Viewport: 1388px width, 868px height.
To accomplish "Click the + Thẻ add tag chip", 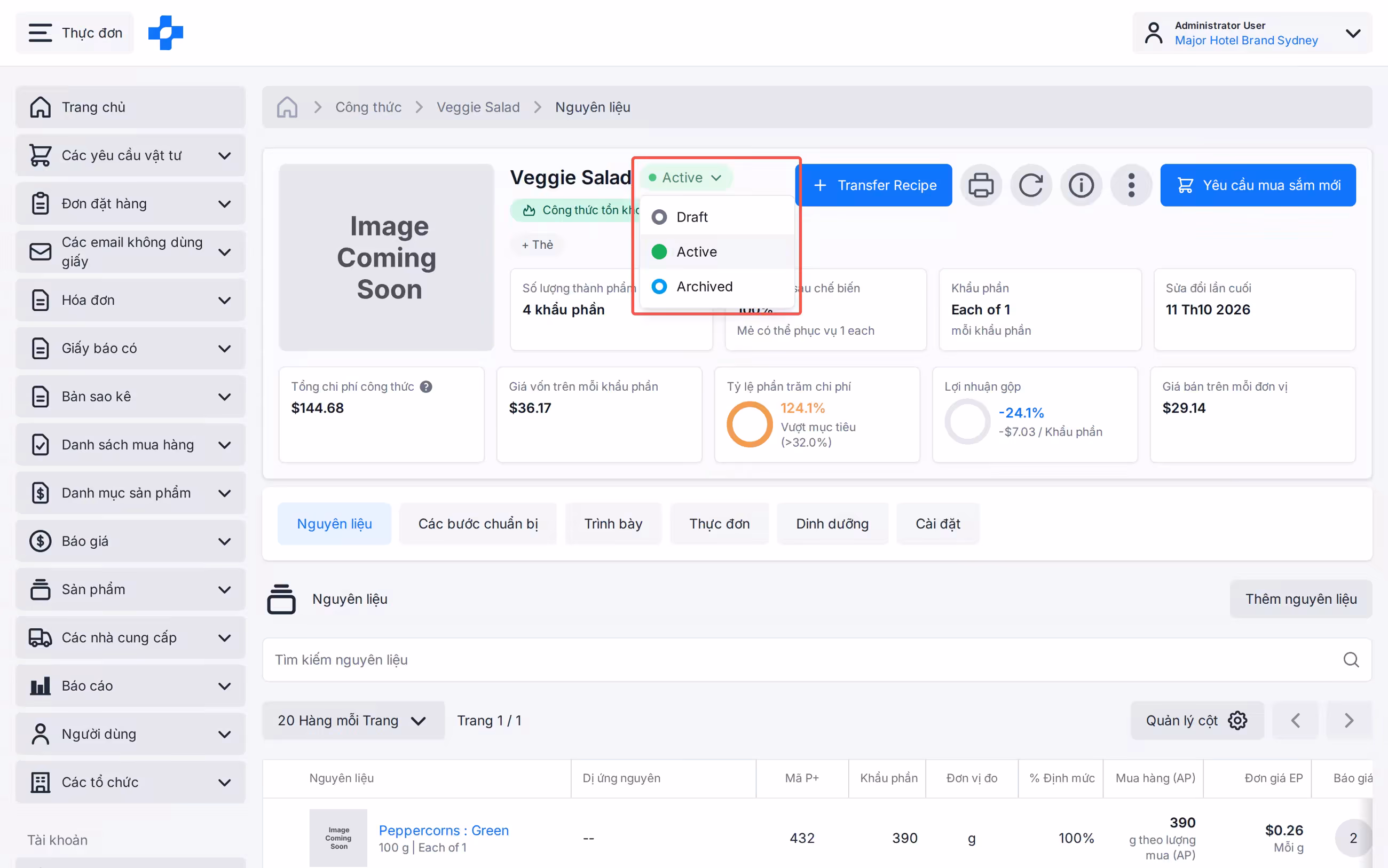I will [x=537, y=245].
